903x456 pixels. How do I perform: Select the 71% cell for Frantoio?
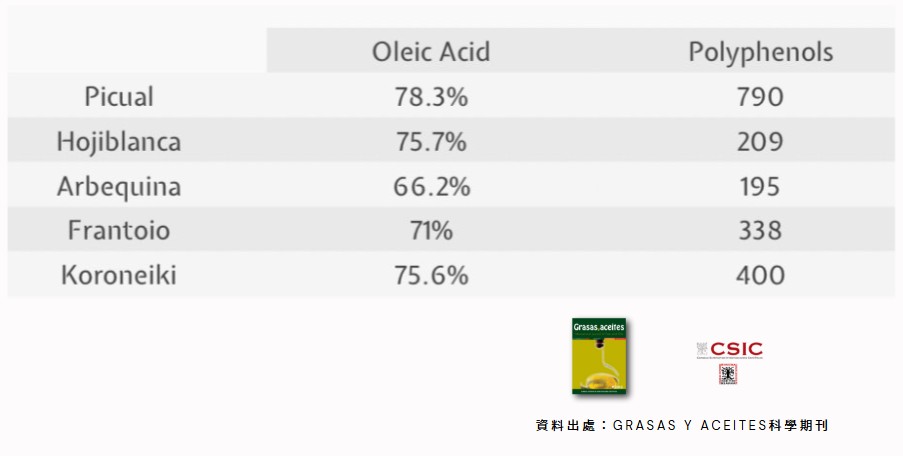(431, 231)
